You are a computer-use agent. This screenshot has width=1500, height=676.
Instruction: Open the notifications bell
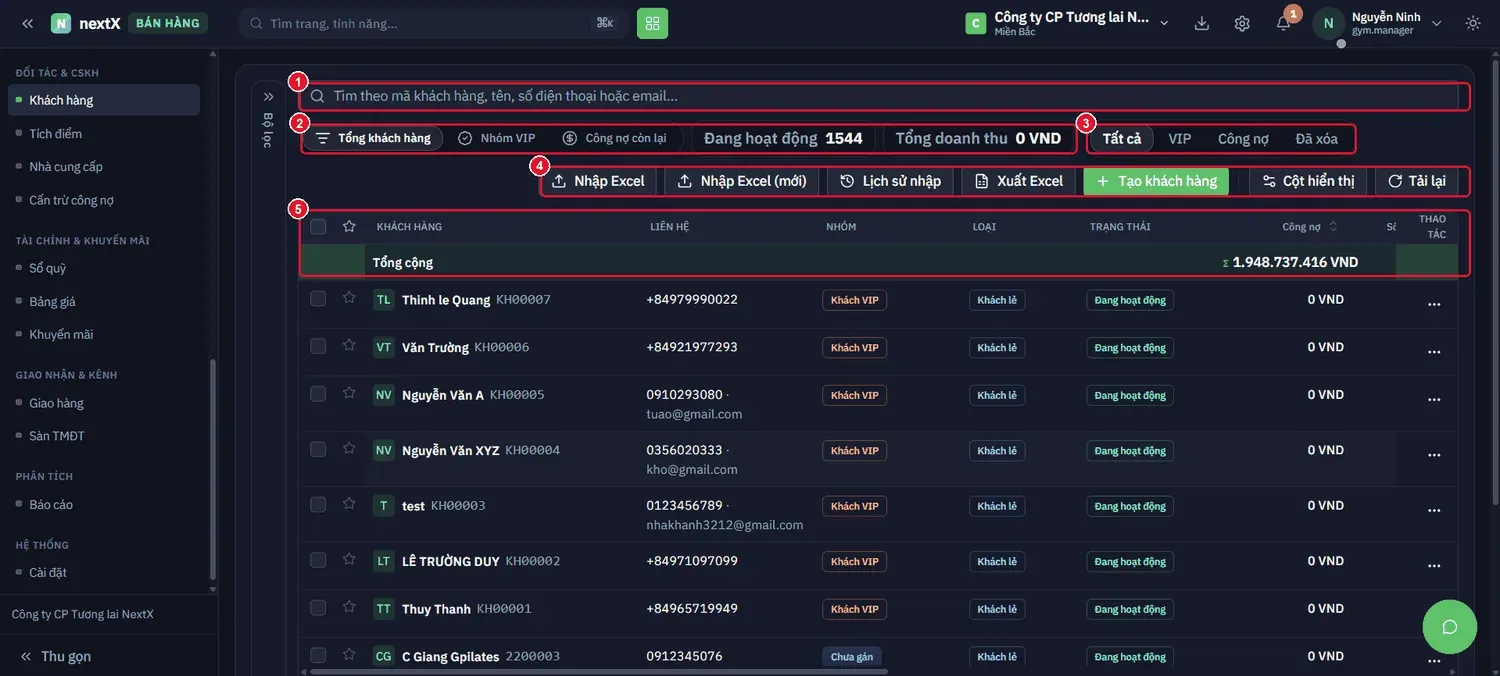click(x=1283, y=23)
